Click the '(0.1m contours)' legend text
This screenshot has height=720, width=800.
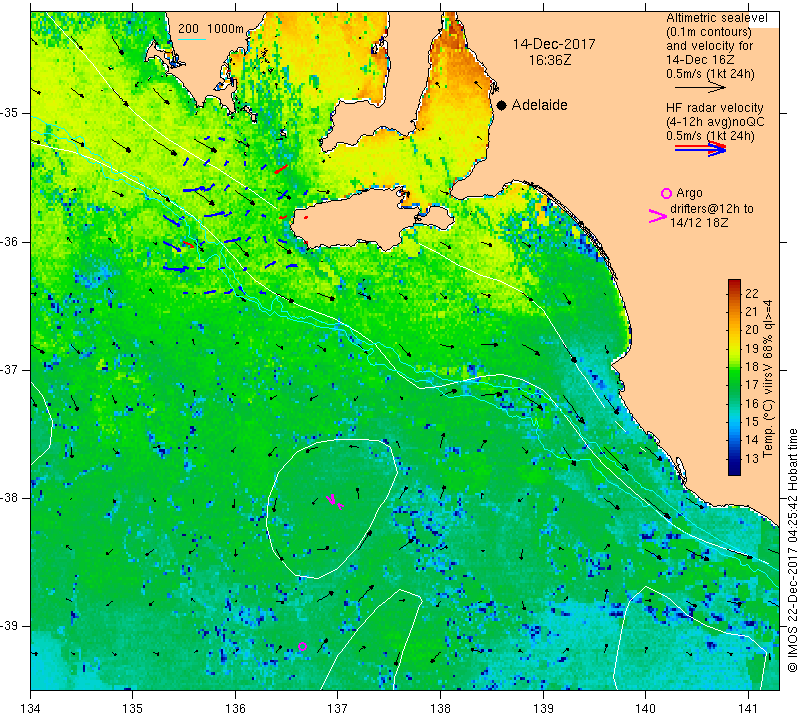click(708, 32)
